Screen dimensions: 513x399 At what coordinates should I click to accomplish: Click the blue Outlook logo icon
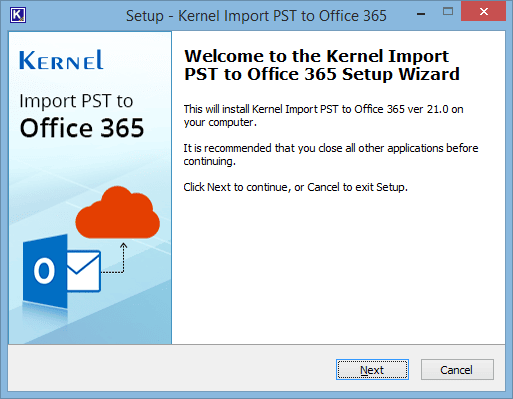tap(45, 271)
